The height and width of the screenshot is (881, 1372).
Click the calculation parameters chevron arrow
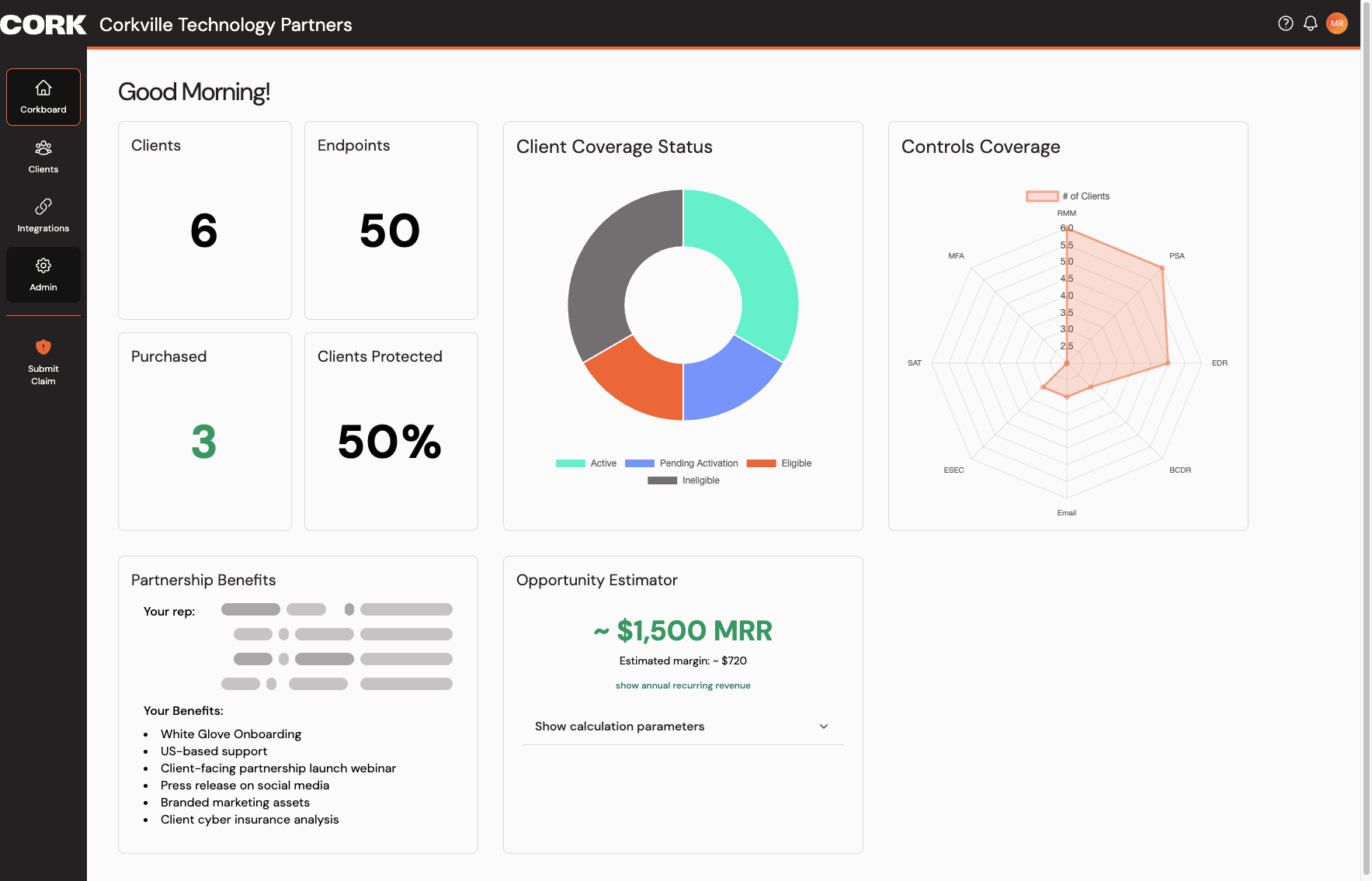(824, 727)
